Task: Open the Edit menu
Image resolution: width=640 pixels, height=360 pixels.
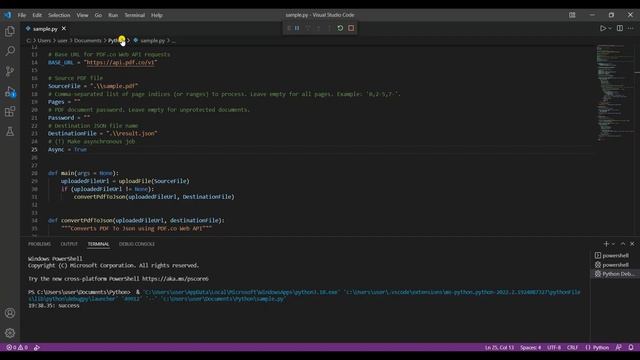Action: click(x=37, y=15)
